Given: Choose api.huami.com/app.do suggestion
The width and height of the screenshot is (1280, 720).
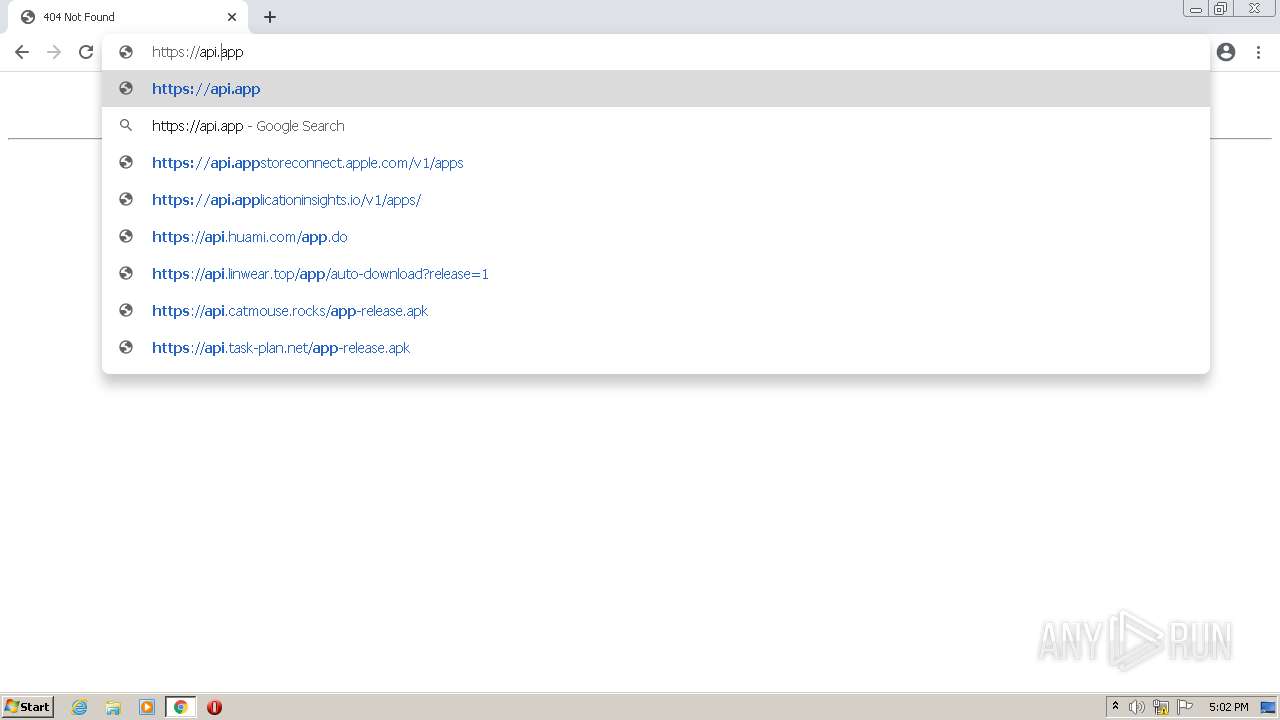Looking at the screenshot, I should [656, 236].
